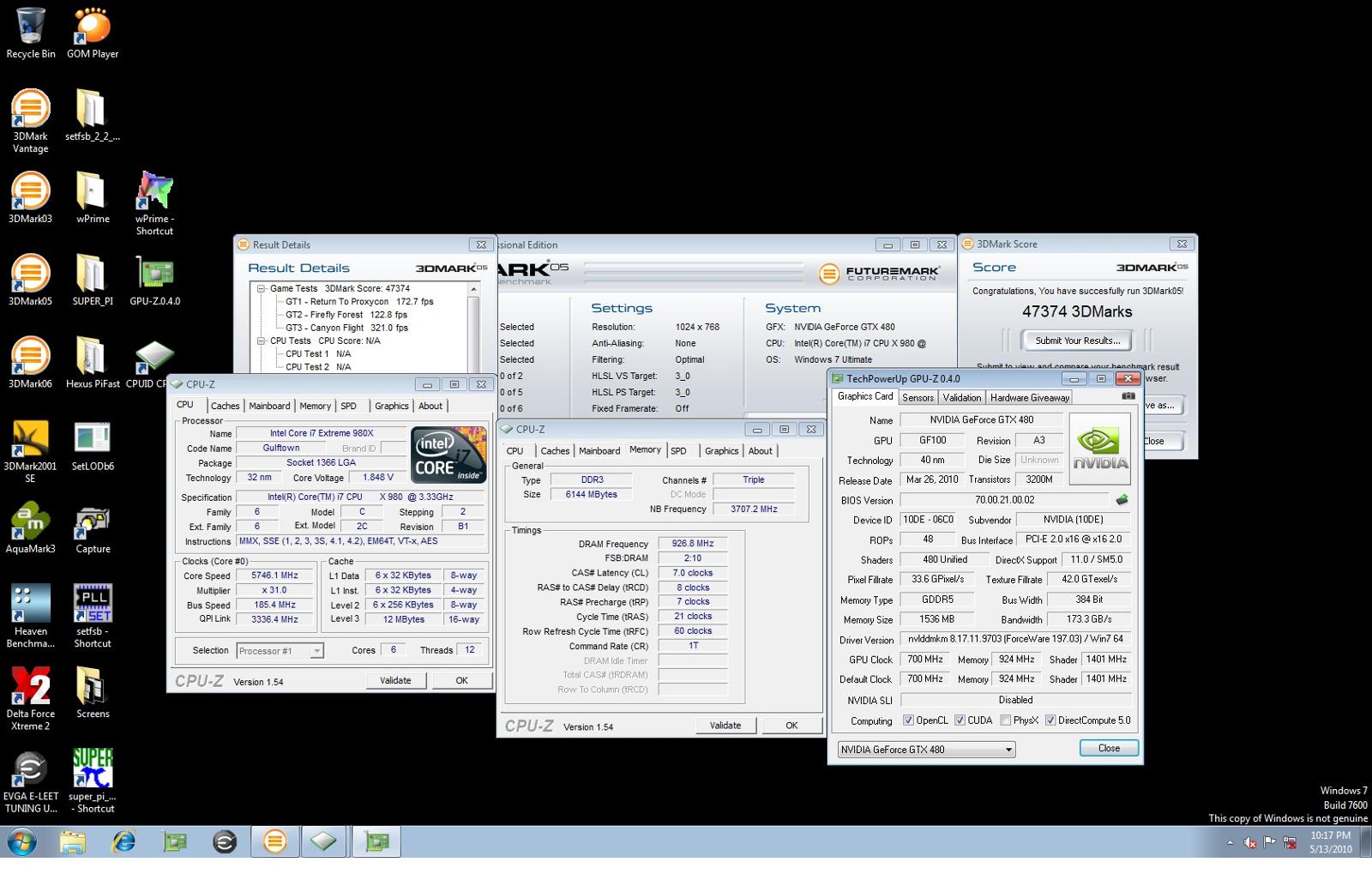
Task: Open the wPrime folder icon
Action: [x=93, y=197]
